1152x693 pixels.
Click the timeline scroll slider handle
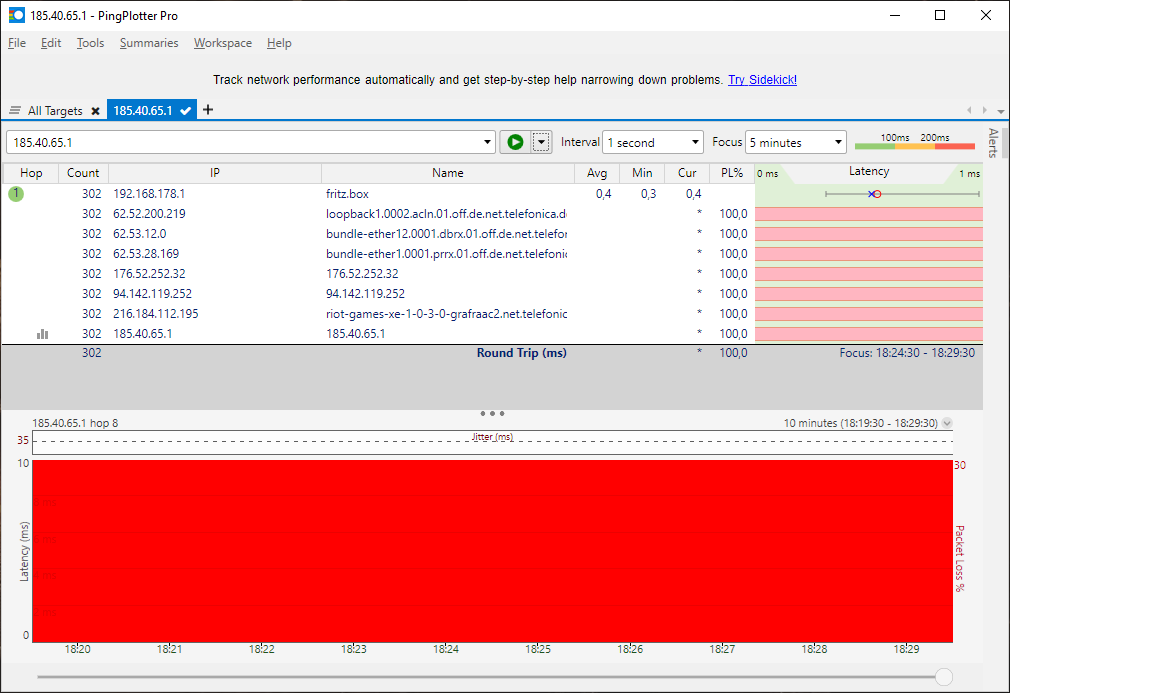coord(944,677)
